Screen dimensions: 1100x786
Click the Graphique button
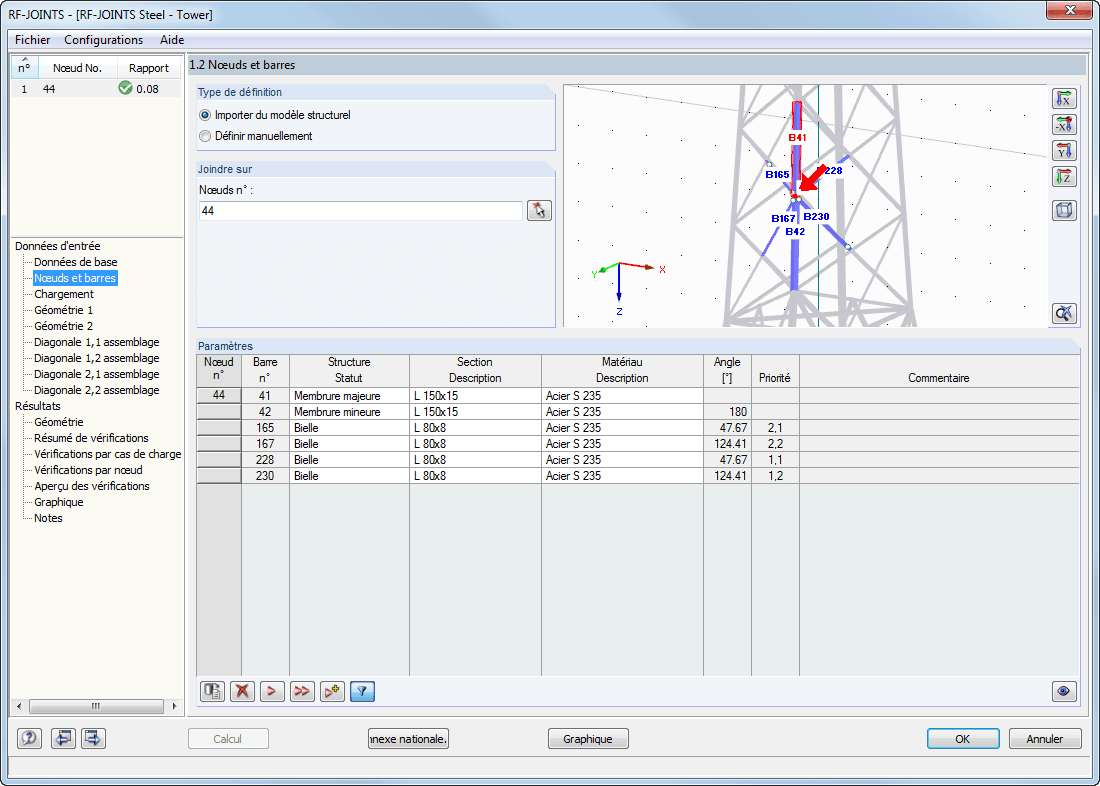tap(588, 739)
